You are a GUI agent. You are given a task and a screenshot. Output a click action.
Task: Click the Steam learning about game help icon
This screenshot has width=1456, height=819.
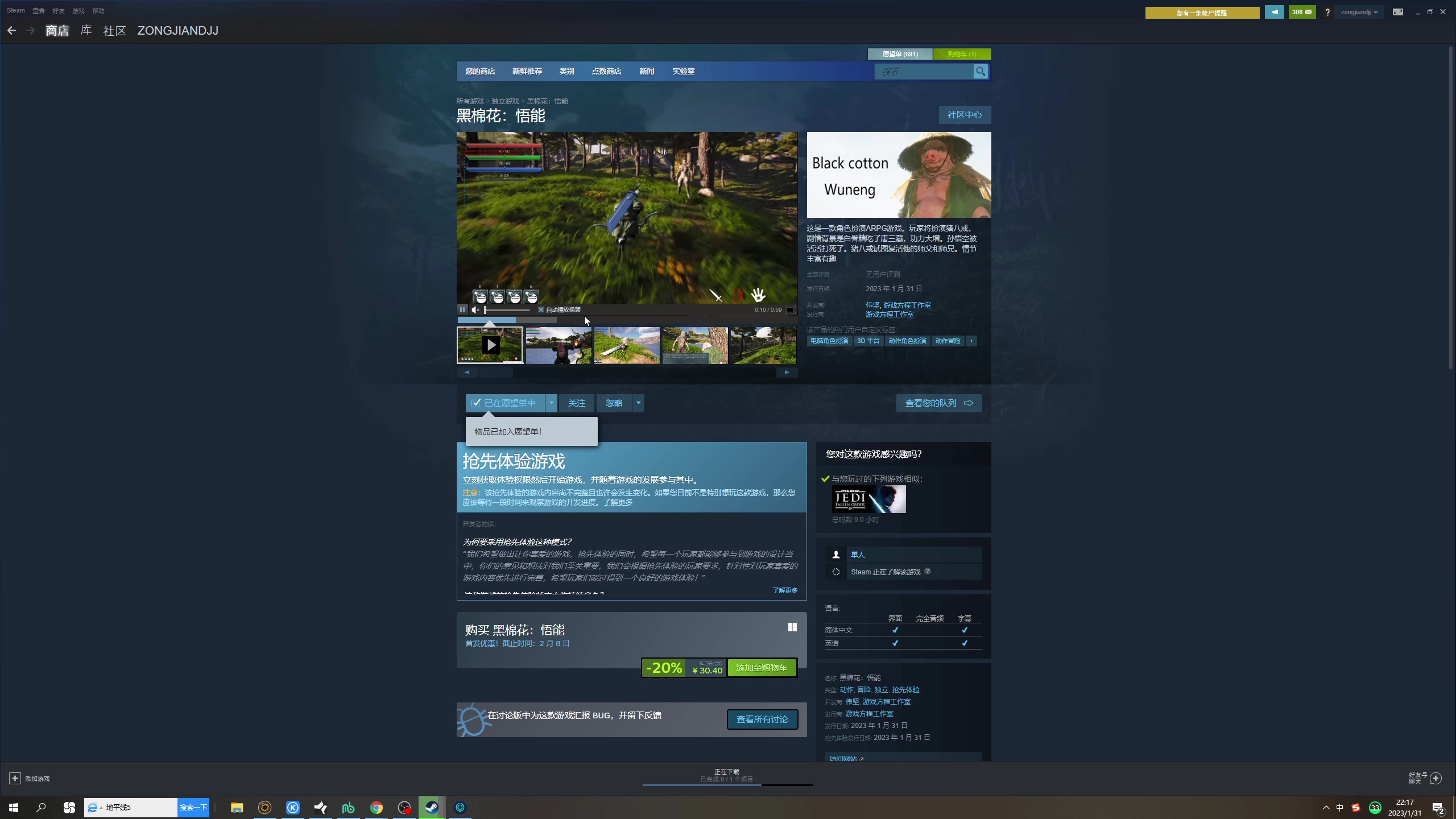click(x=928, y=571)
